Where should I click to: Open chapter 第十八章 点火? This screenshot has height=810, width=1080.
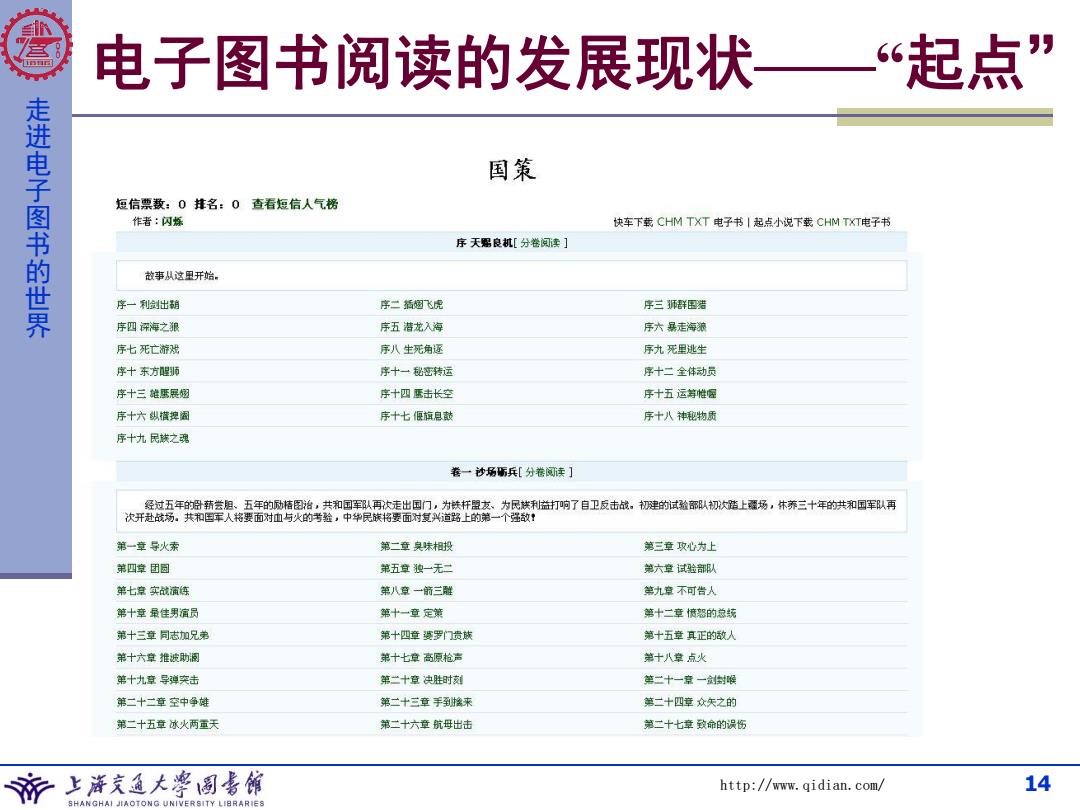point(675,658)
